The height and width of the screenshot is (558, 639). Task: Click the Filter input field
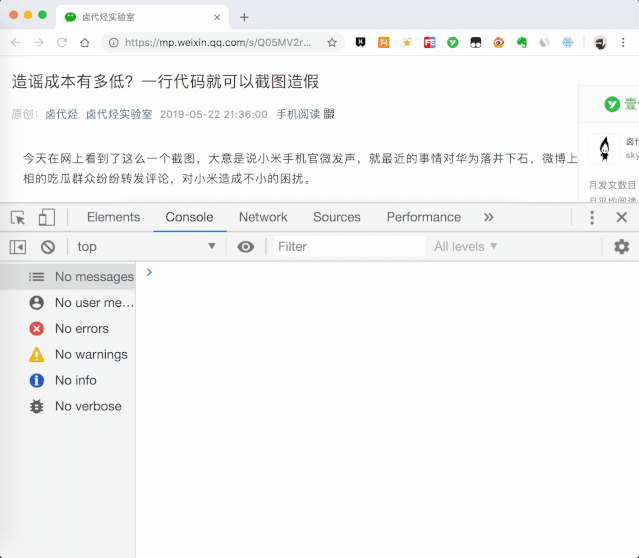coord(350,247)
